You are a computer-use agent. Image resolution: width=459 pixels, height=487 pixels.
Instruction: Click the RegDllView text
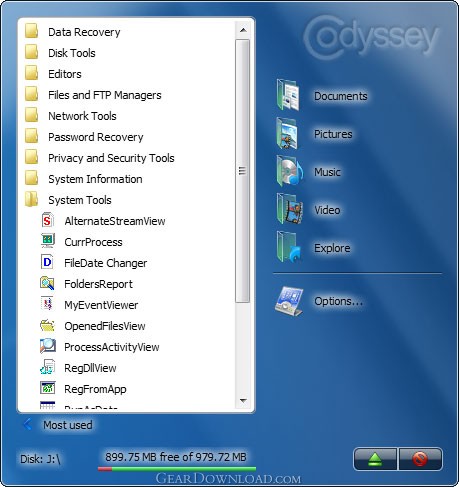click(x=90, y=368)
